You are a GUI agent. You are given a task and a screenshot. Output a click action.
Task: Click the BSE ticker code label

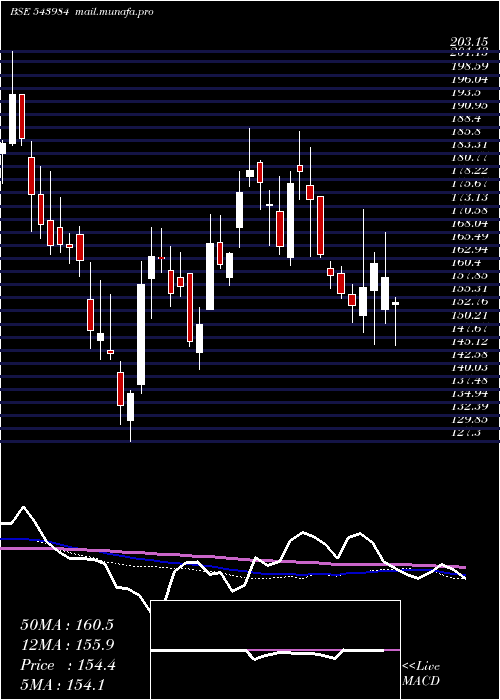39,12
